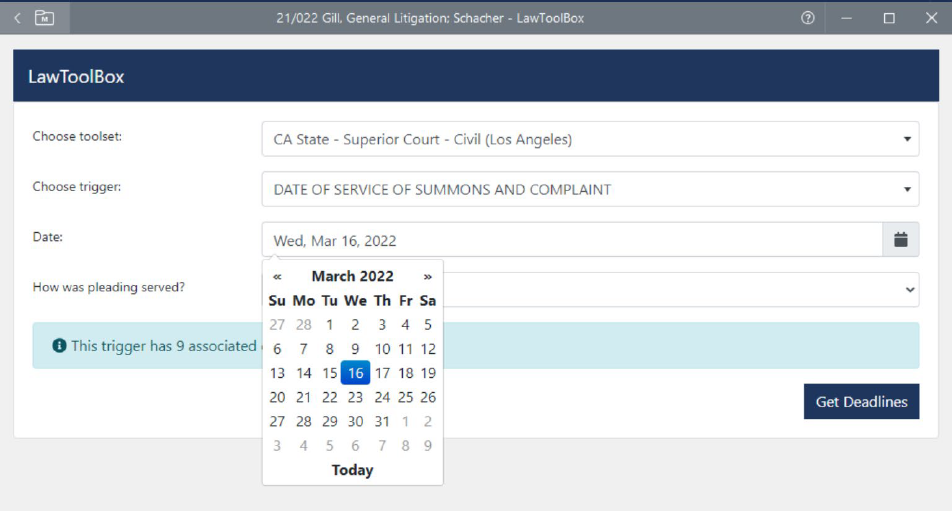Click the back arrow in title bar

tap(17, 18)
